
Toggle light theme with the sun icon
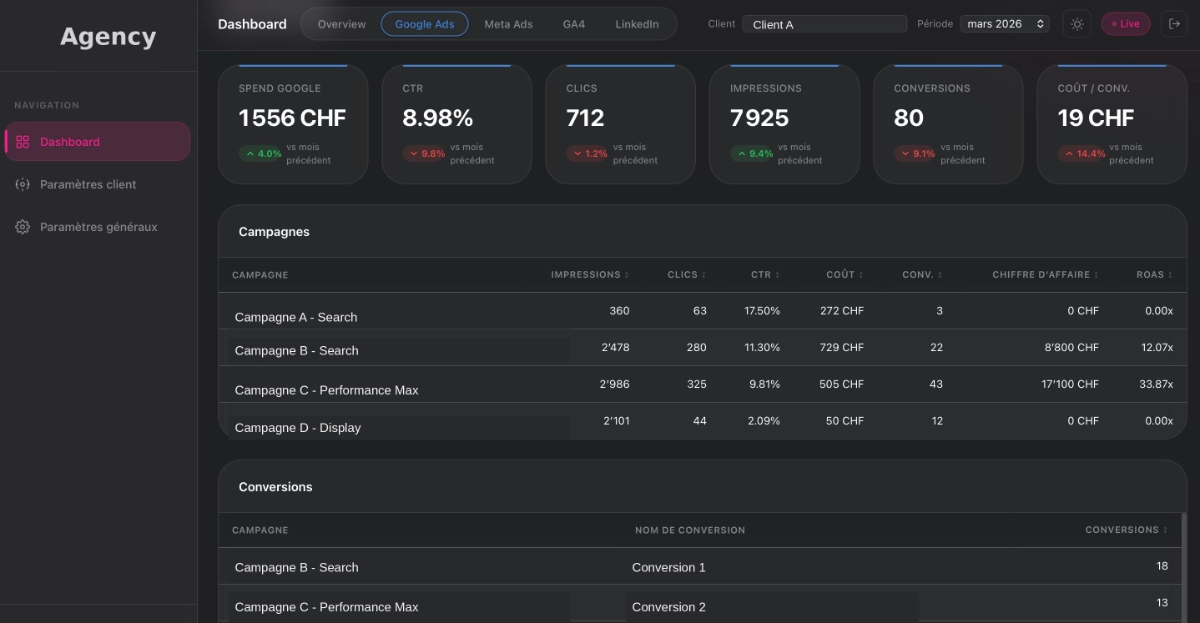(1077, 24)
